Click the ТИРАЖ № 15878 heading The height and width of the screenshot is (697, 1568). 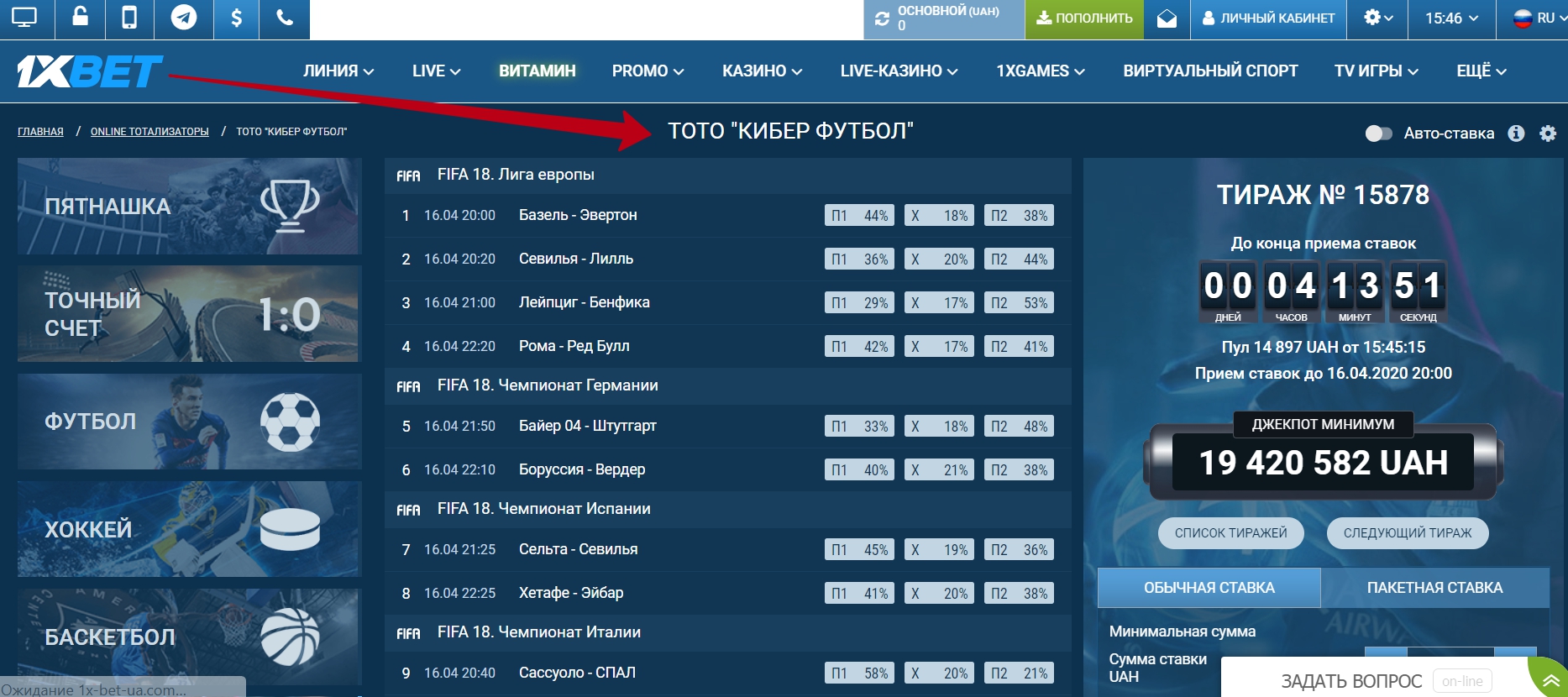[1324, 195]
